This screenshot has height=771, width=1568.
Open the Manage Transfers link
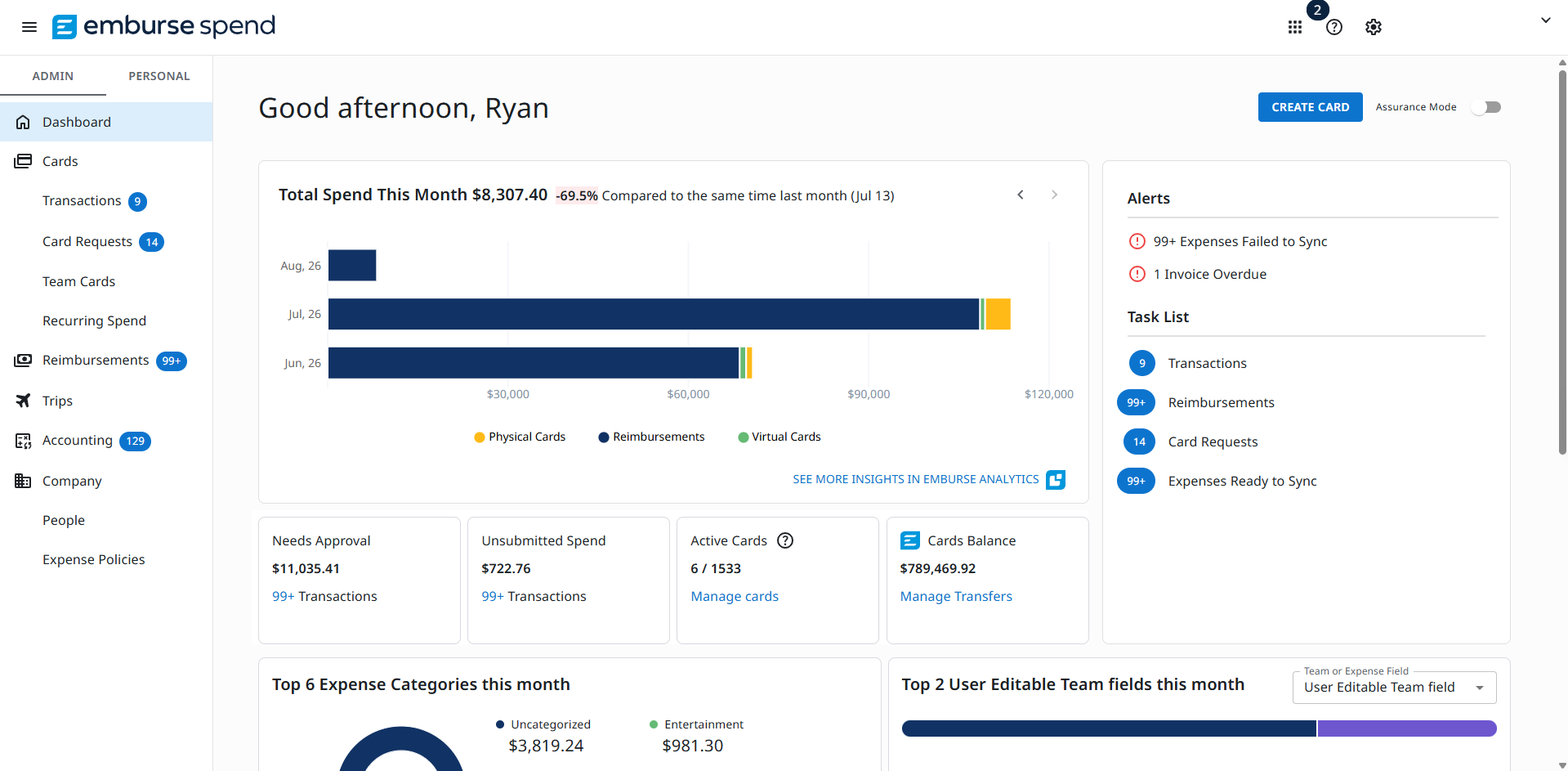(x=956, y=597)
